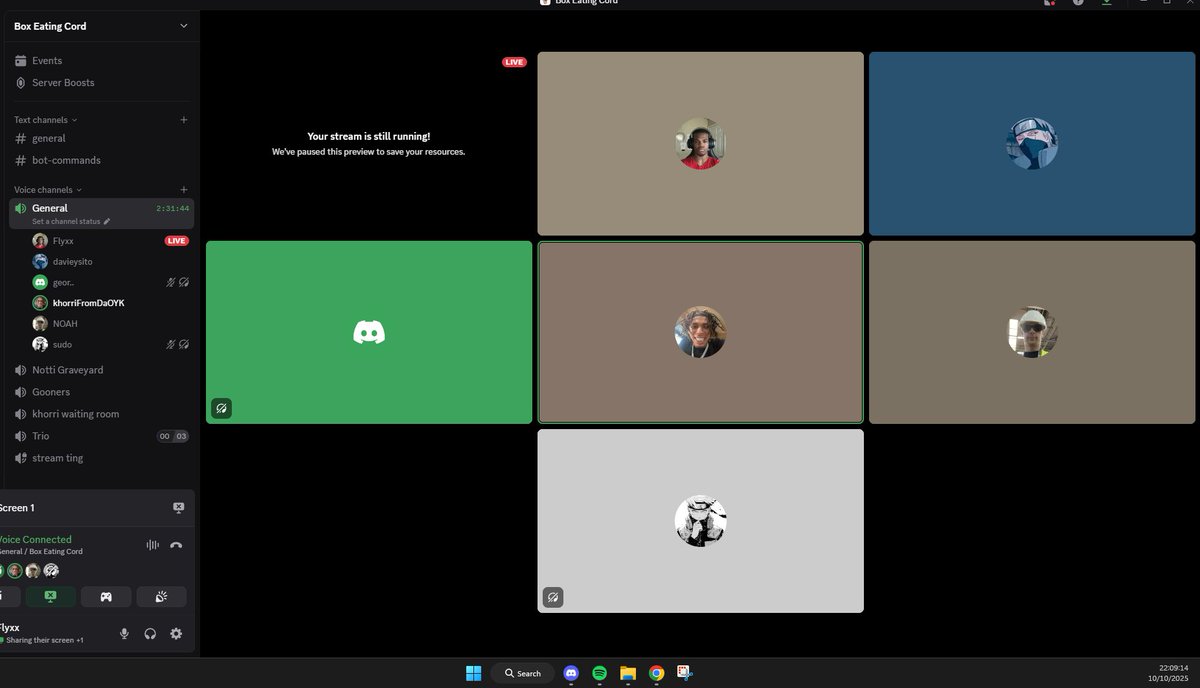Viewport: 1200px width, 688px height.
Task: Open the soundboard button
Action: (x=161, y=597)
